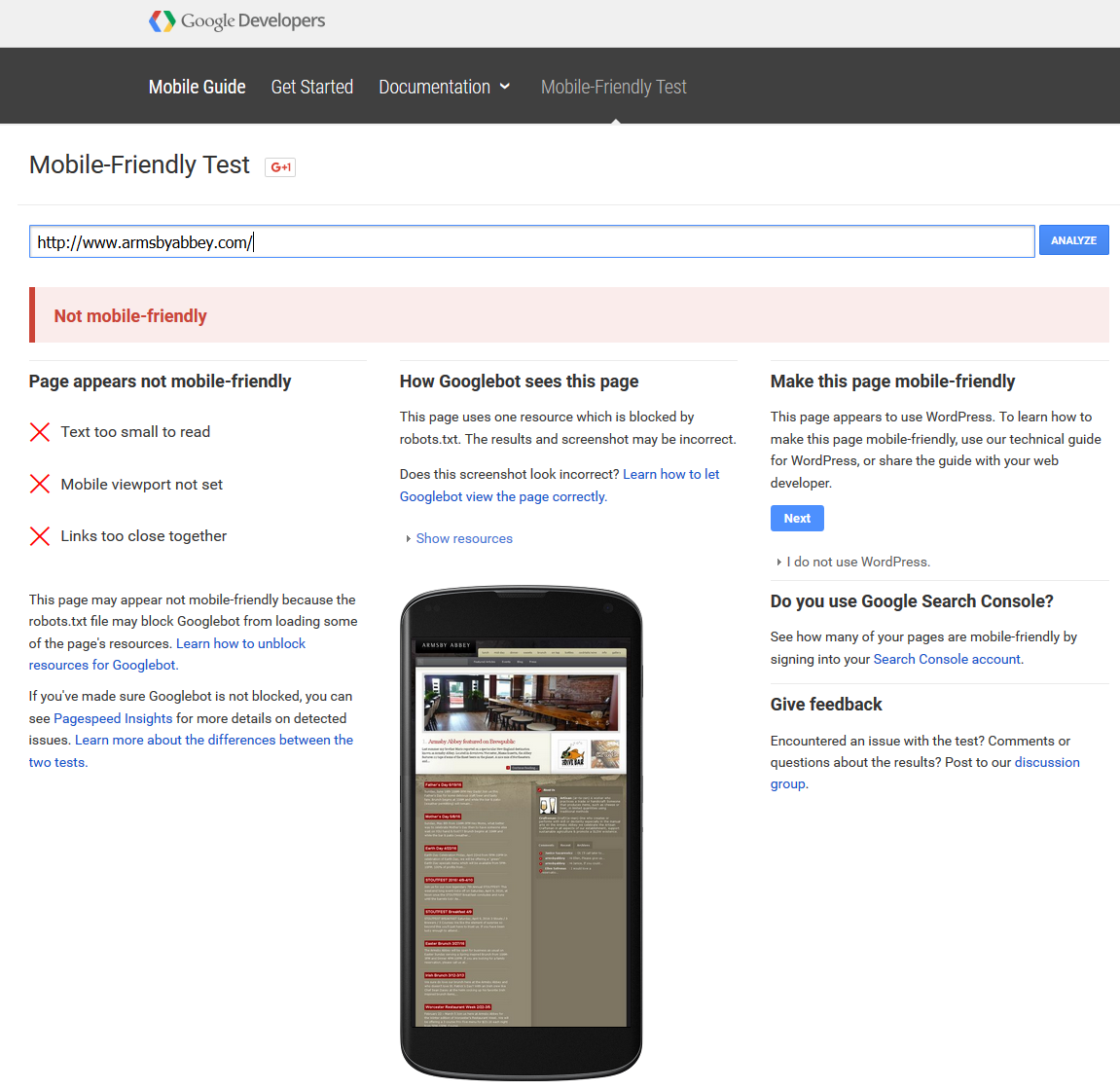
Task: Select the Mobile-Friendly Test tab
Action: coord(613,88)
